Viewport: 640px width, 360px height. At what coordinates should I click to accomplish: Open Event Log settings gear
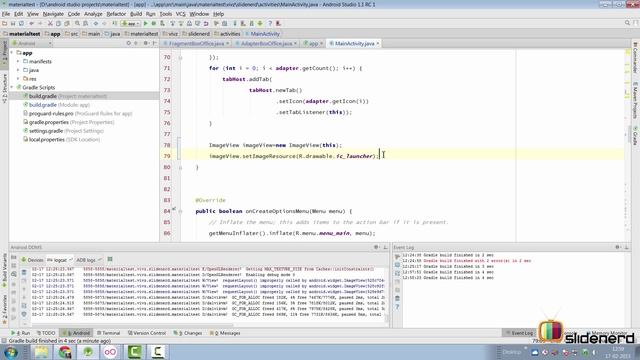click(618, 247)
